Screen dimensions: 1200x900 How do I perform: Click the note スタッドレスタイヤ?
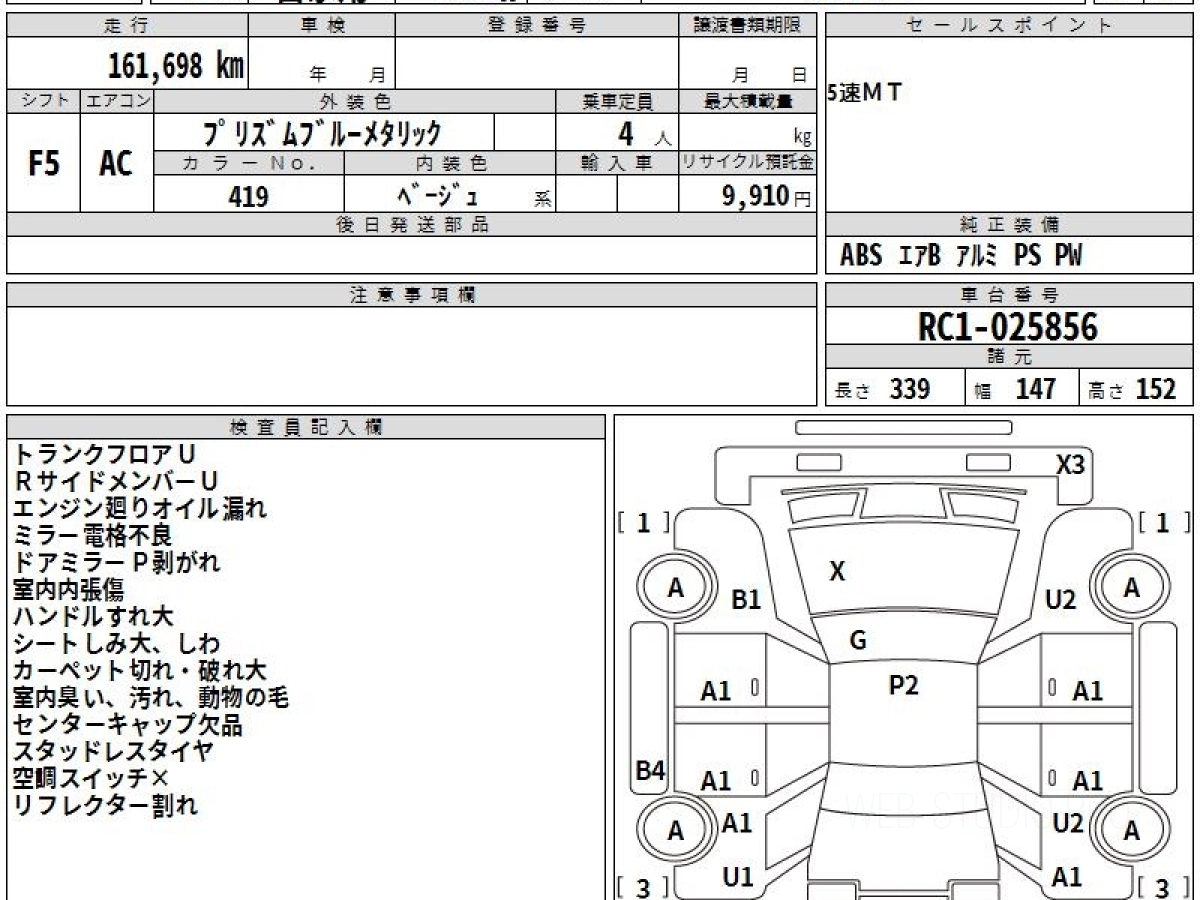coord(114,752)
